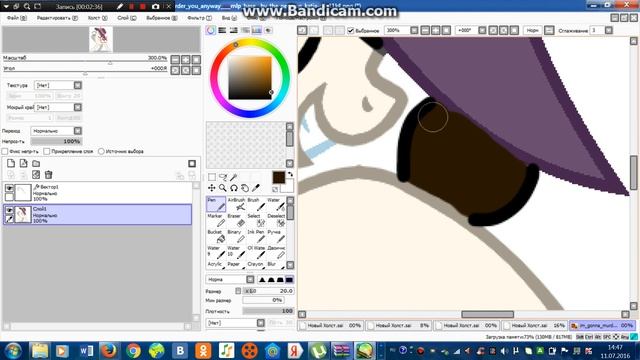Zoom out with Масштаб minus button
The width and height of the screenshot is (640, 360).
tap(175, 60)
